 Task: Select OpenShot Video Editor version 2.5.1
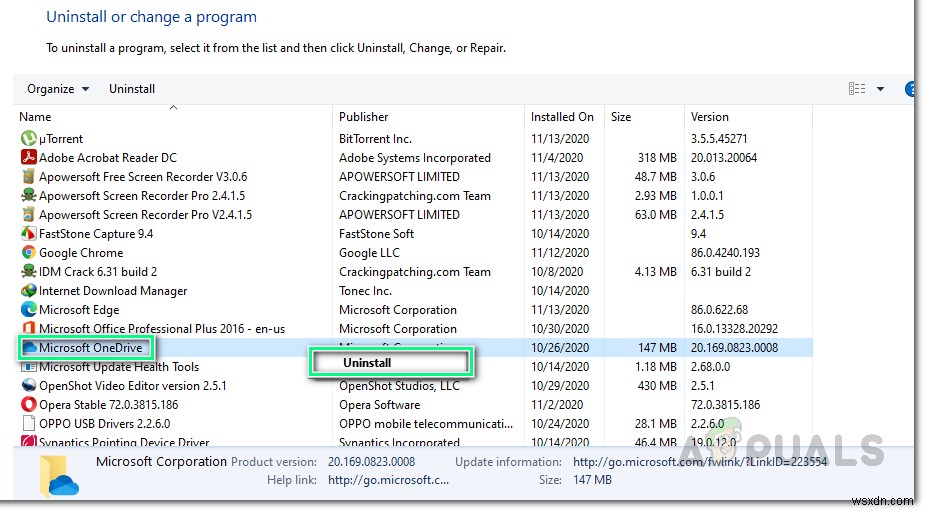click(133, 386)
